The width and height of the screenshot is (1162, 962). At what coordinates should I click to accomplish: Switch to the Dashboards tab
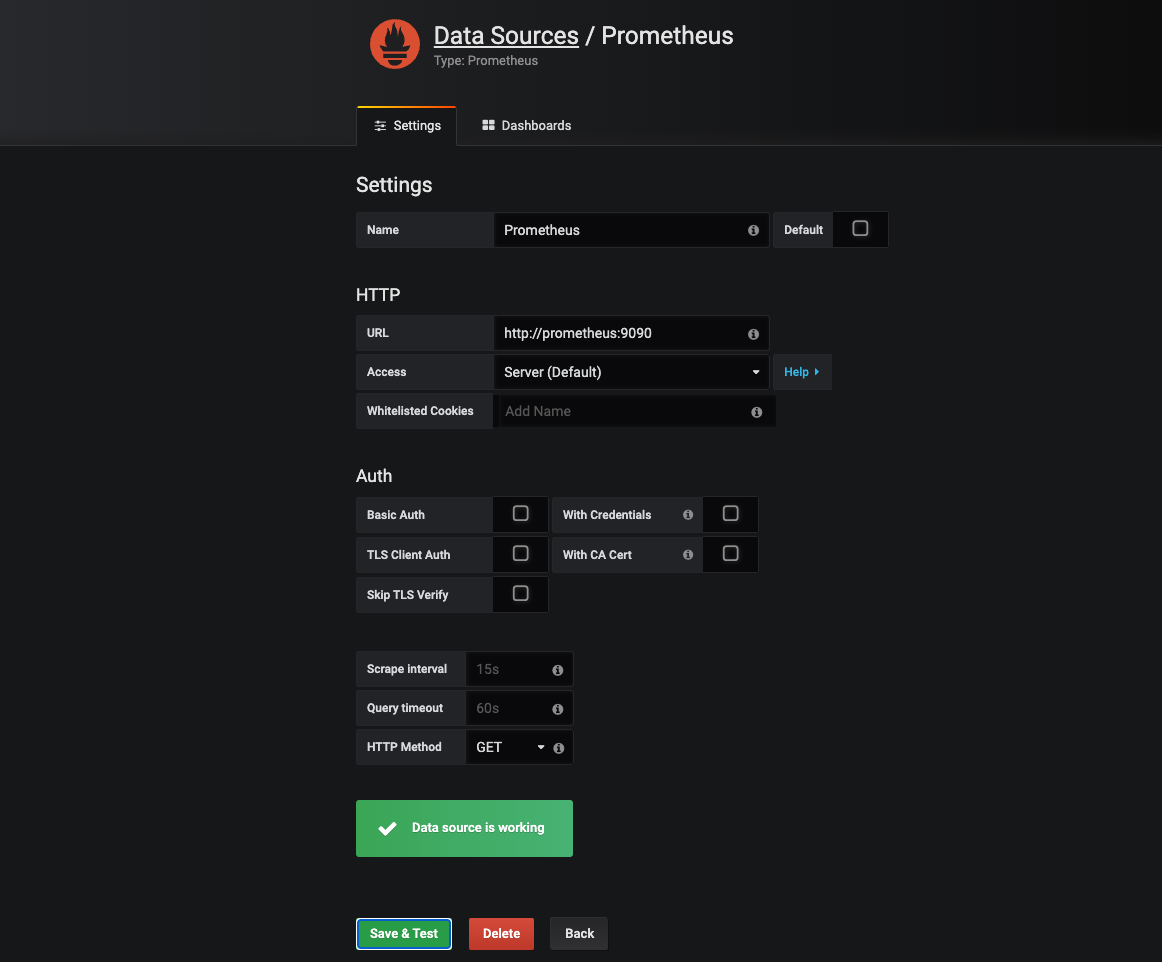tap(527, 125)
